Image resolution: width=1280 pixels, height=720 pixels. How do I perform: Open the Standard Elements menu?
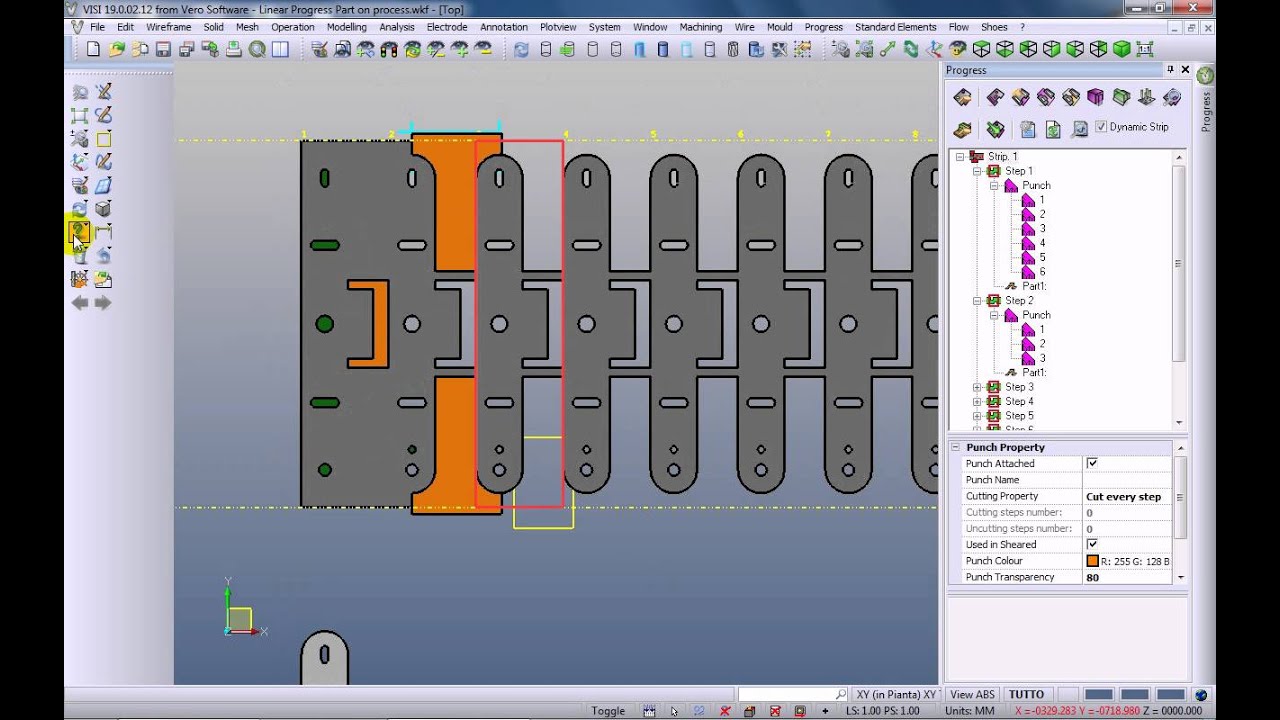(x=896, y=27)
